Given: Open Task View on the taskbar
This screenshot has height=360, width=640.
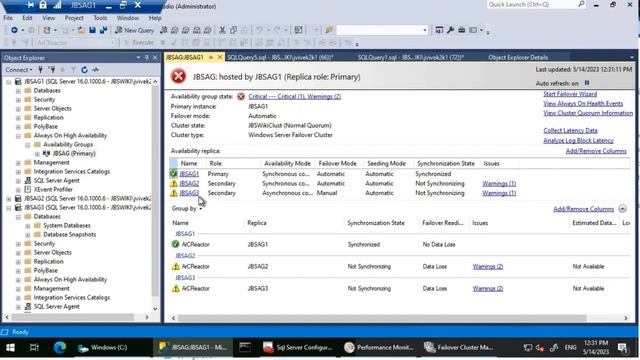Looking at the screenshot, I should [x=34, y=347].
